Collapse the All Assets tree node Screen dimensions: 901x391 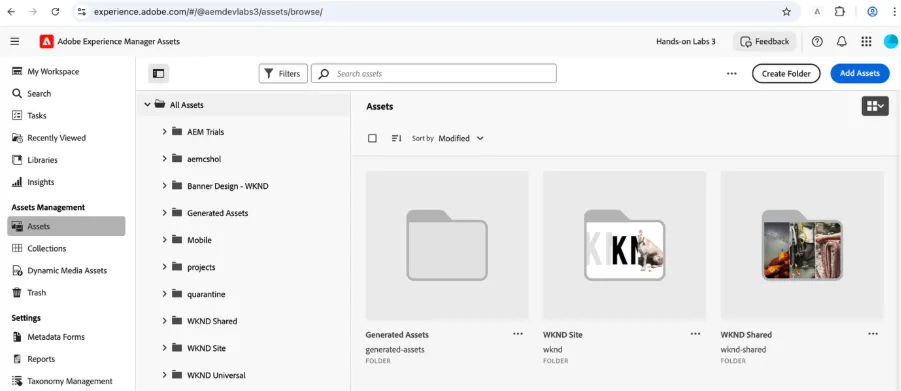pyautogui.click(x=147, y=105)
